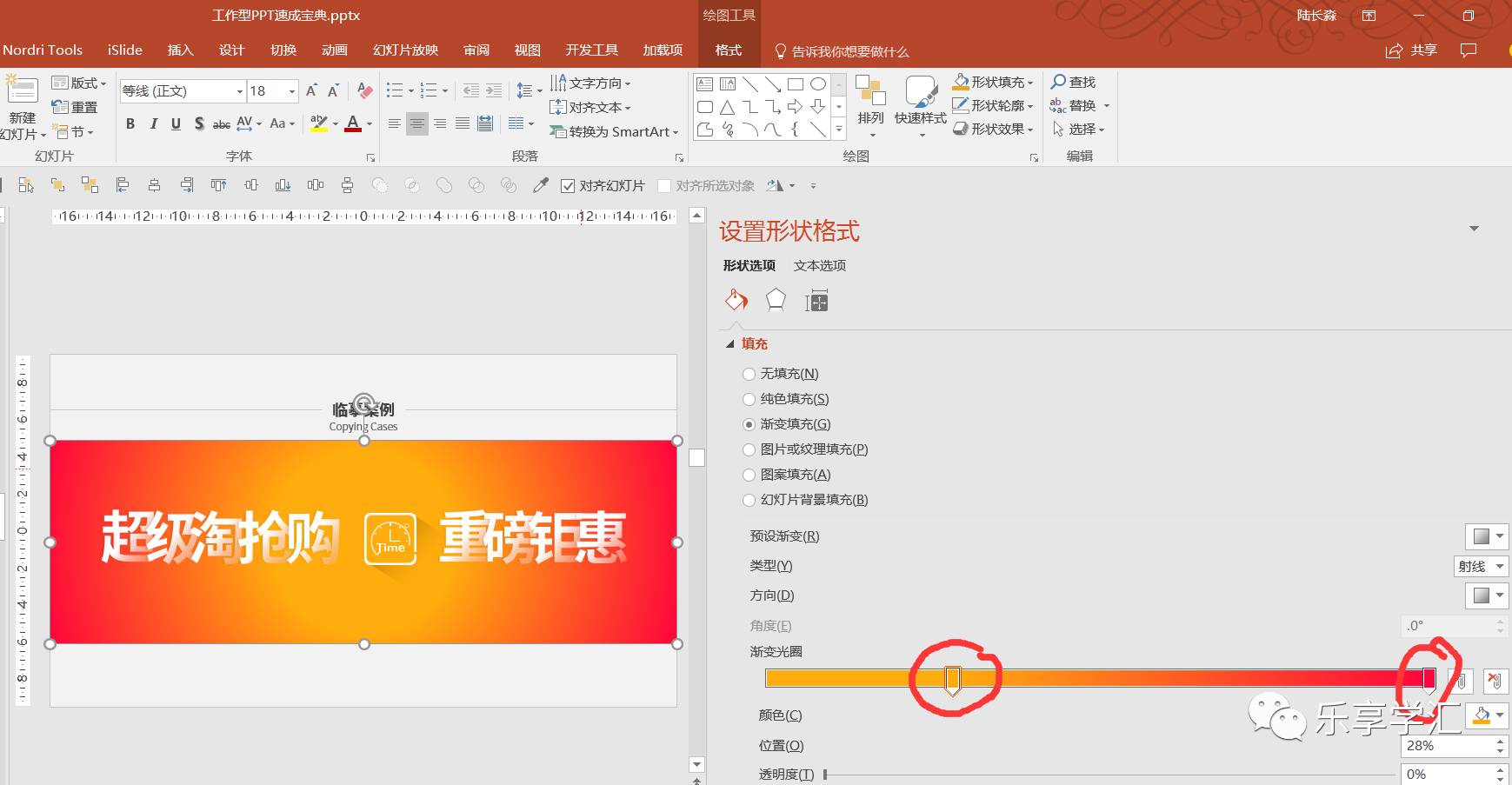
Task: Open the Arrange (排列) tool
Action: click(x=869, y=103)
